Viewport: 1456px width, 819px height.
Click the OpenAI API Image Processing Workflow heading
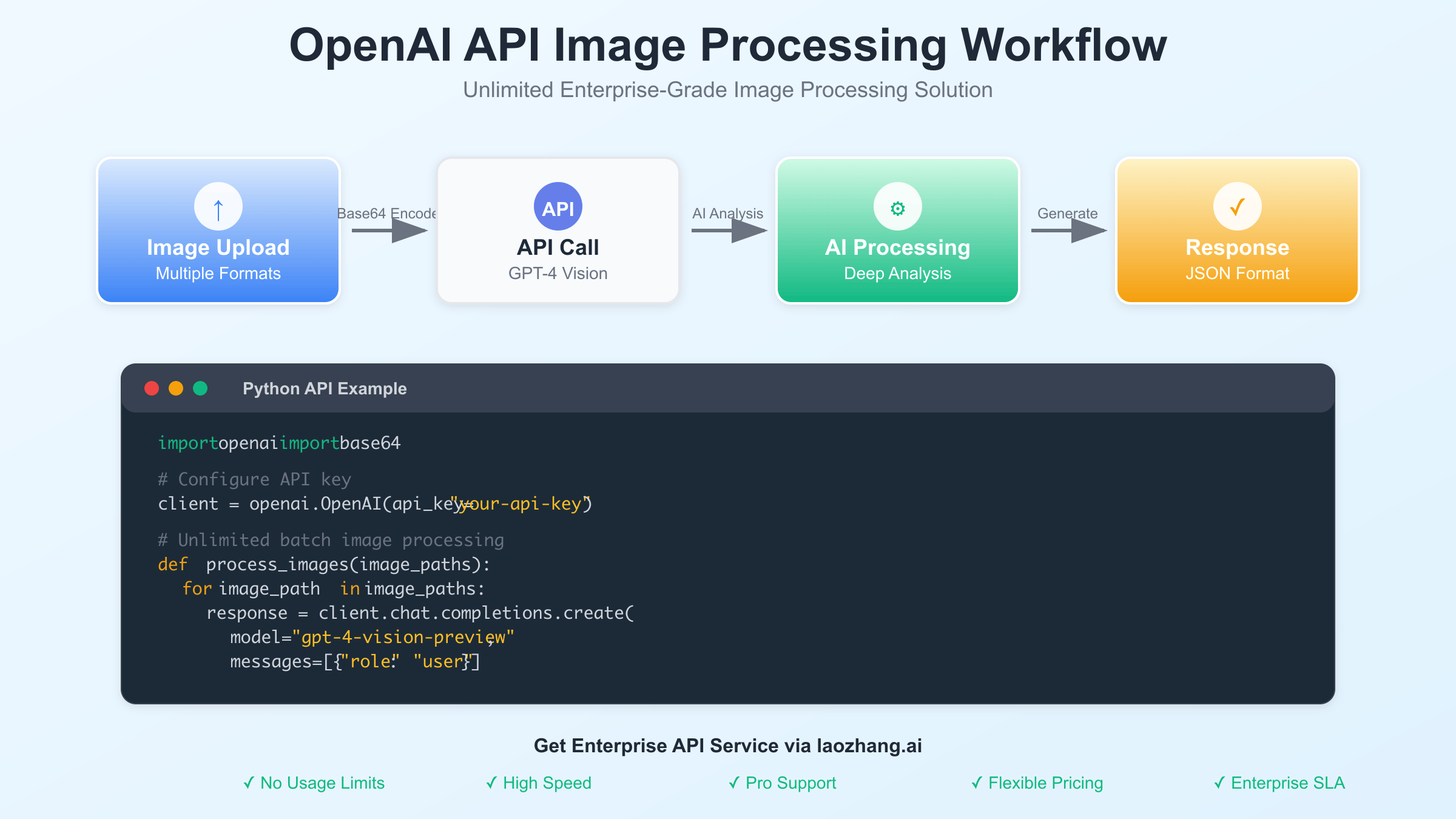(x=728, y=45)
